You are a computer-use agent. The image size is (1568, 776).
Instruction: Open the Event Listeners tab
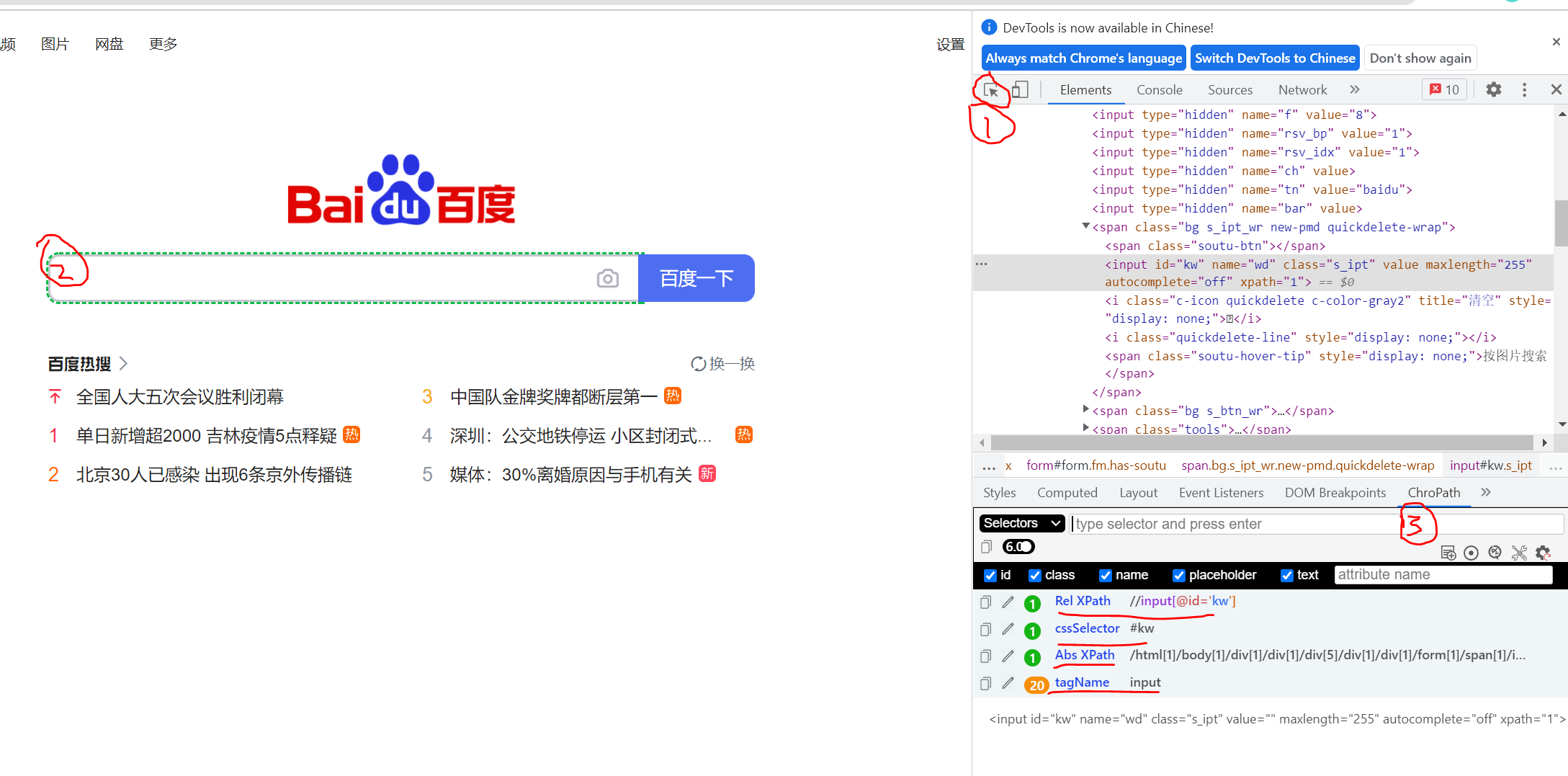(x=1222, y=493)
